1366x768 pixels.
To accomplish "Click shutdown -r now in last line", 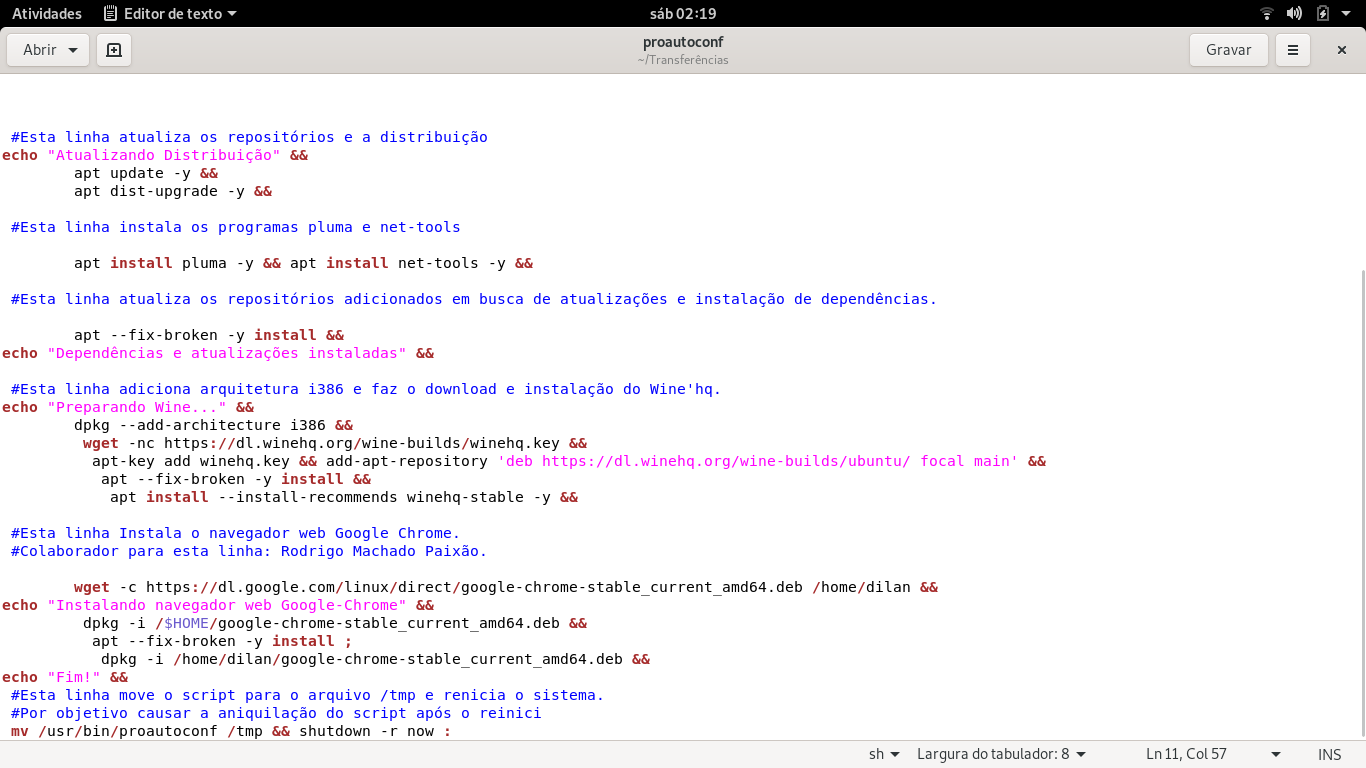I will point(366,731).
